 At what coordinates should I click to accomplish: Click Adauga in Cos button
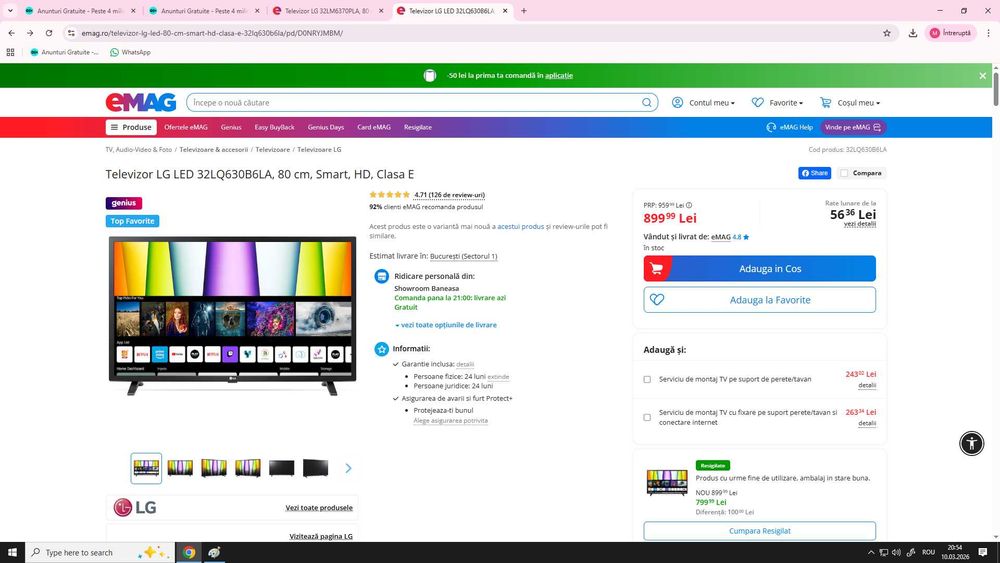click(760, 268)
